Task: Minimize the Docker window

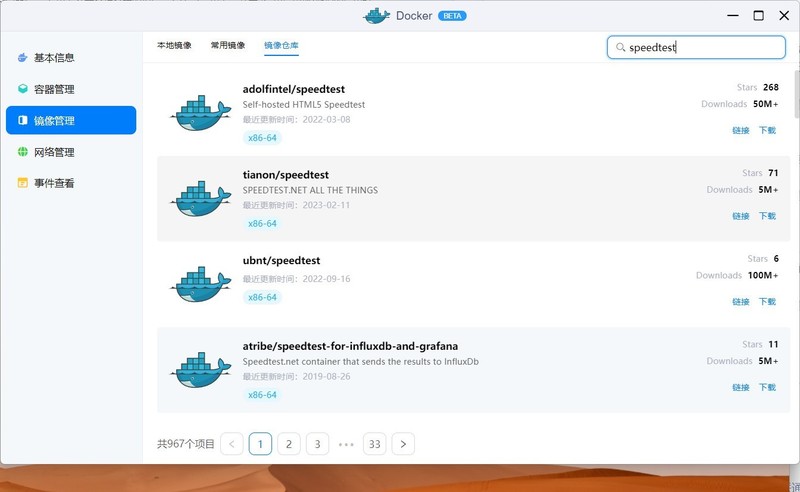Action: (x=733, y=16)
